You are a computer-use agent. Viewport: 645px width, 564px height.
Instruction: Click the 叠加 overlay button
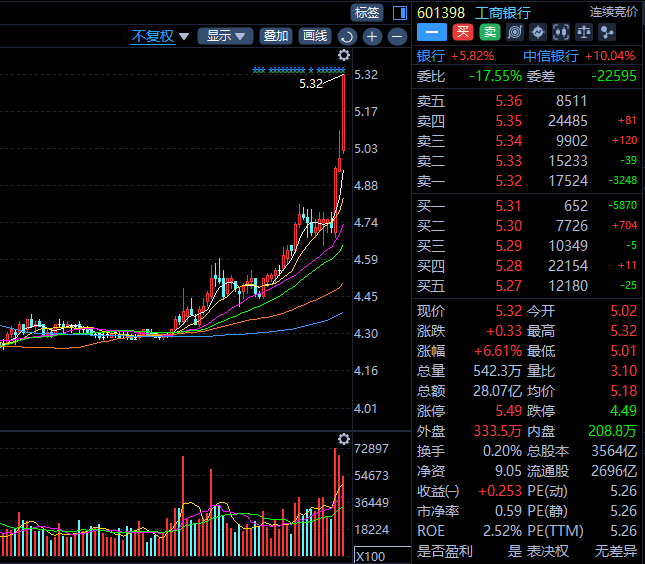tap(276, 36)
